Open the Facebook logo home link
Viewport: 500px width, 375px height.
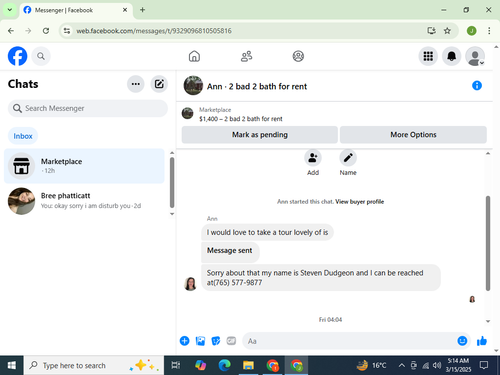tap(17, 56)
